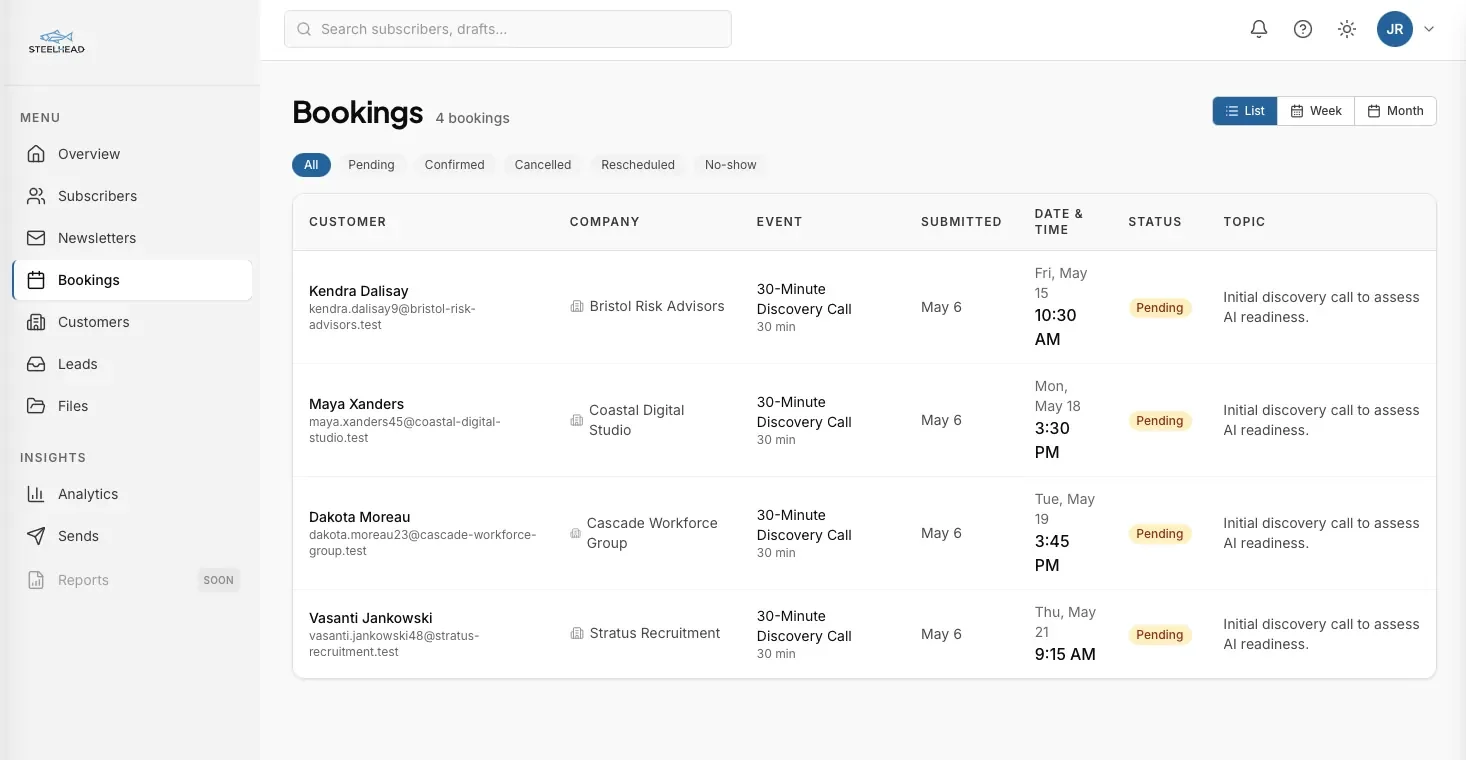This screenshot has height=760, width=1466.
Task: Filter bookings by Rescheduled
Action: coord(638,165)
